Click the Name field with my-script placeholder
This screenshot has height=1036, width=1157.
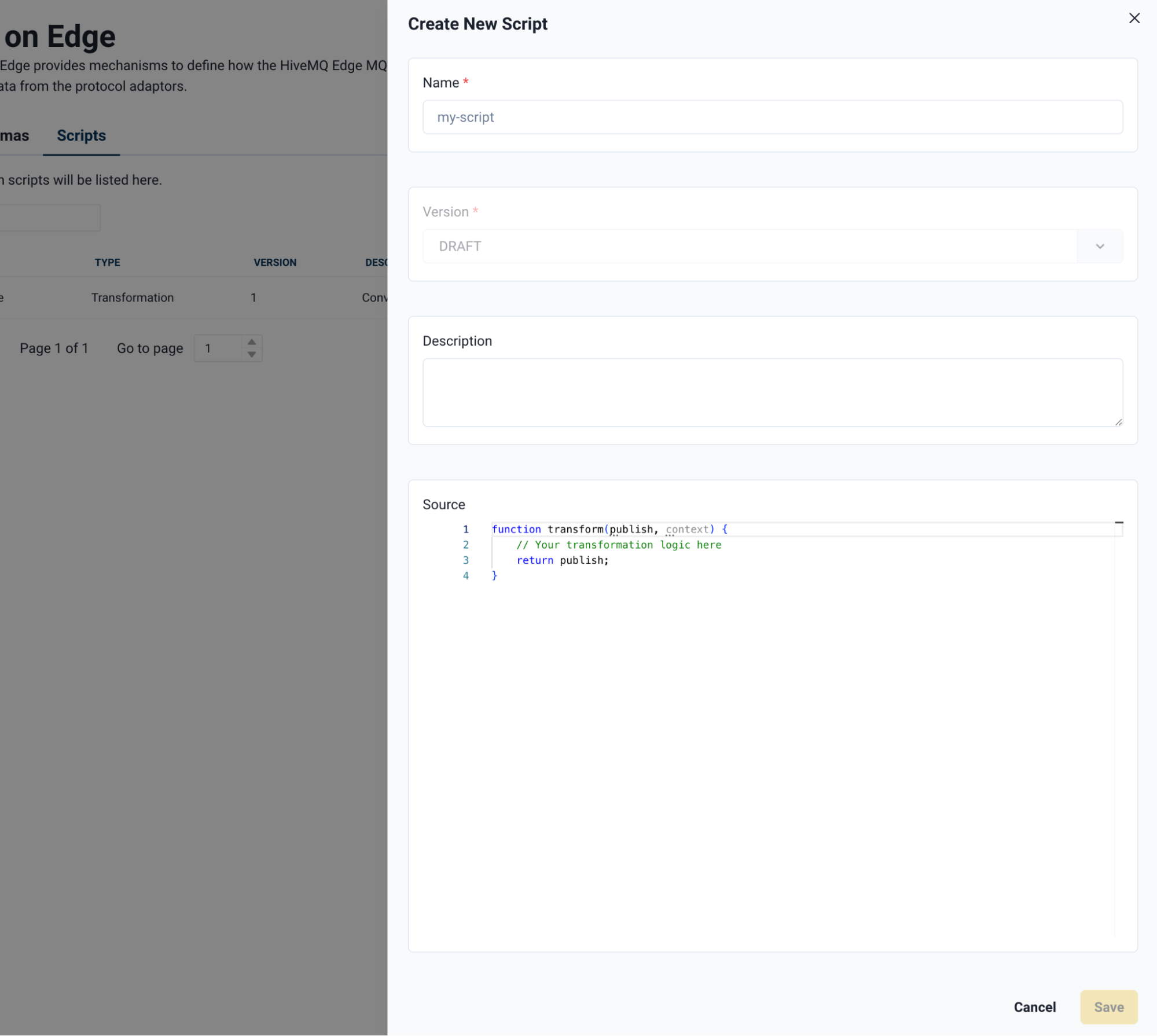(772, 117)
